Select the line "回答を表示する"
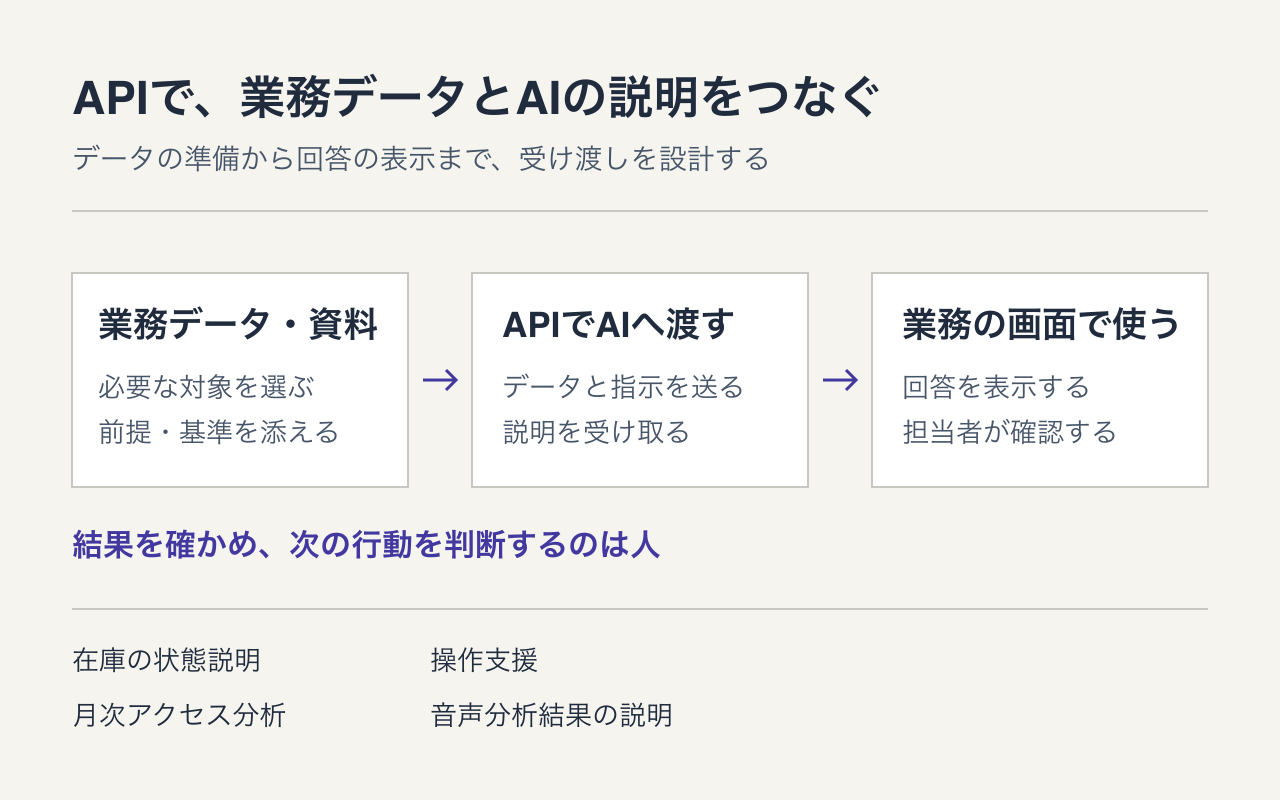Screen dimensions: 1280x800 (x=996, y=387)
